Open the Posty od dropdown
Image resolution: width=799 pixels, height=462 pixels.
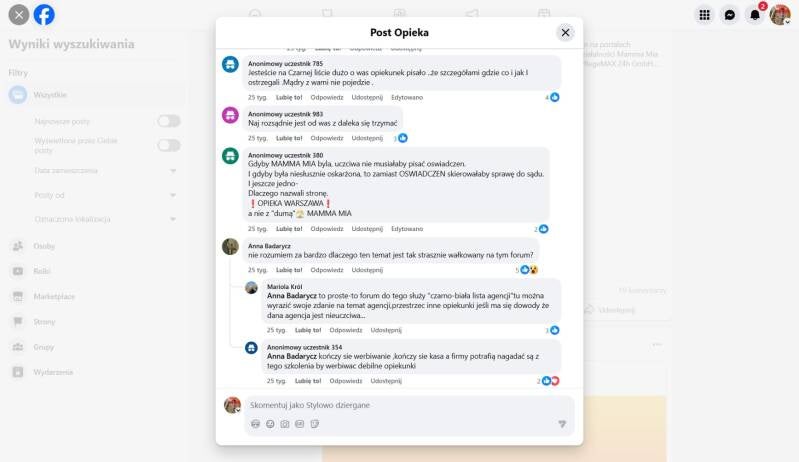pos(105,195)
